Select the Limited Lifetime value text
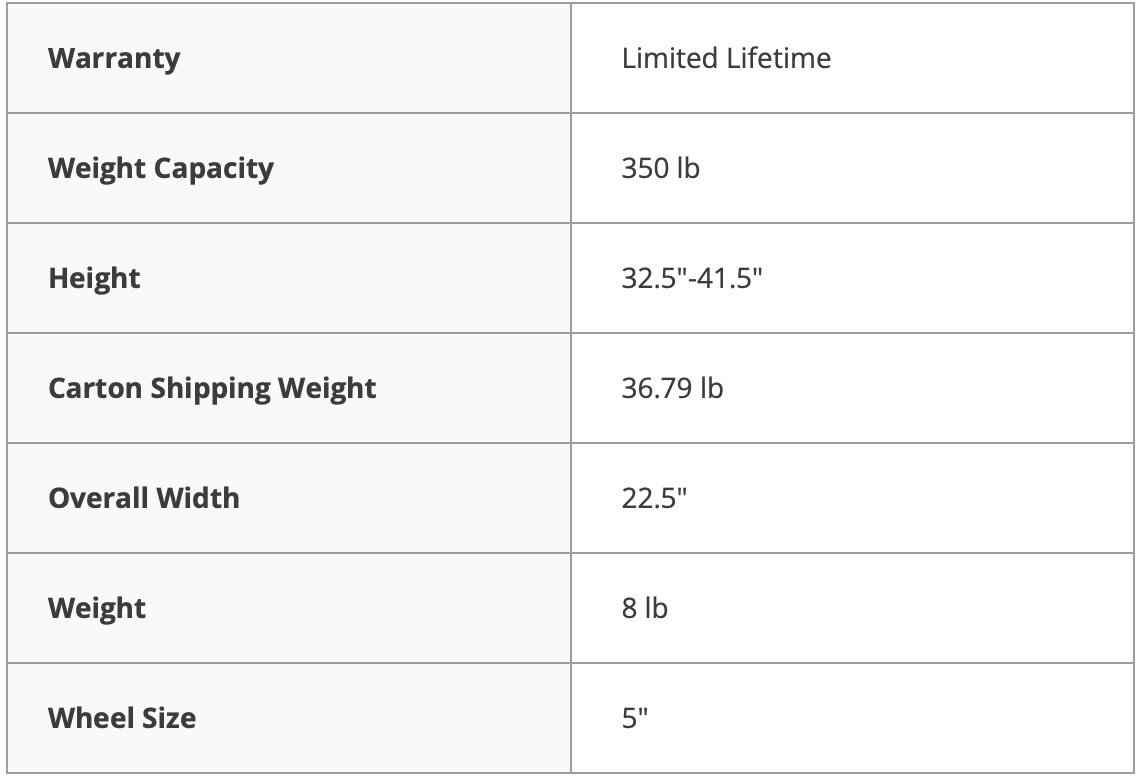This screenshot has width=1136, height=778. (x=726, y=58)
